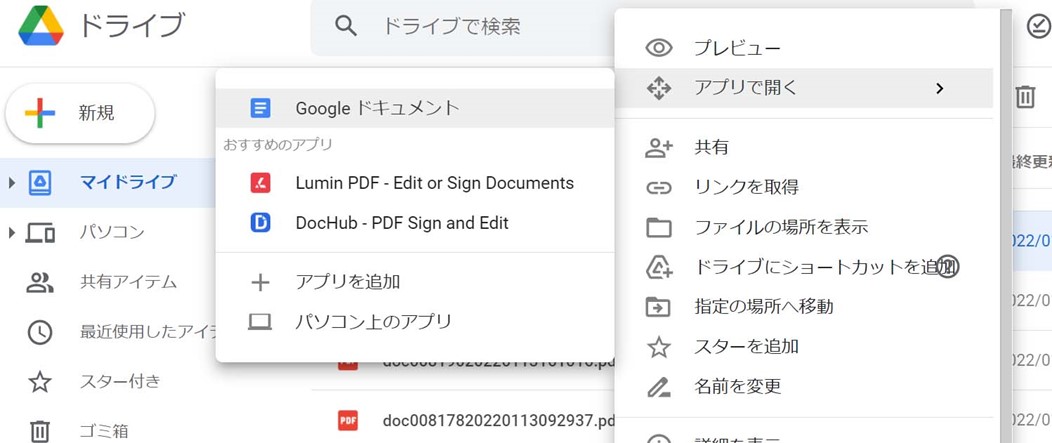Expand the アプリで開く submenu chevron

[940, 89]
